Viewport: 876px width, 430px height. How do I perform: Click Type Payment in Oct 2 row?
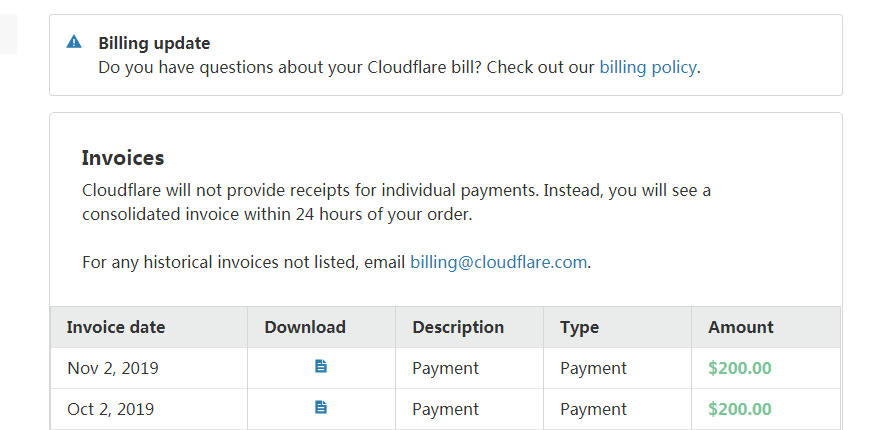593,409
